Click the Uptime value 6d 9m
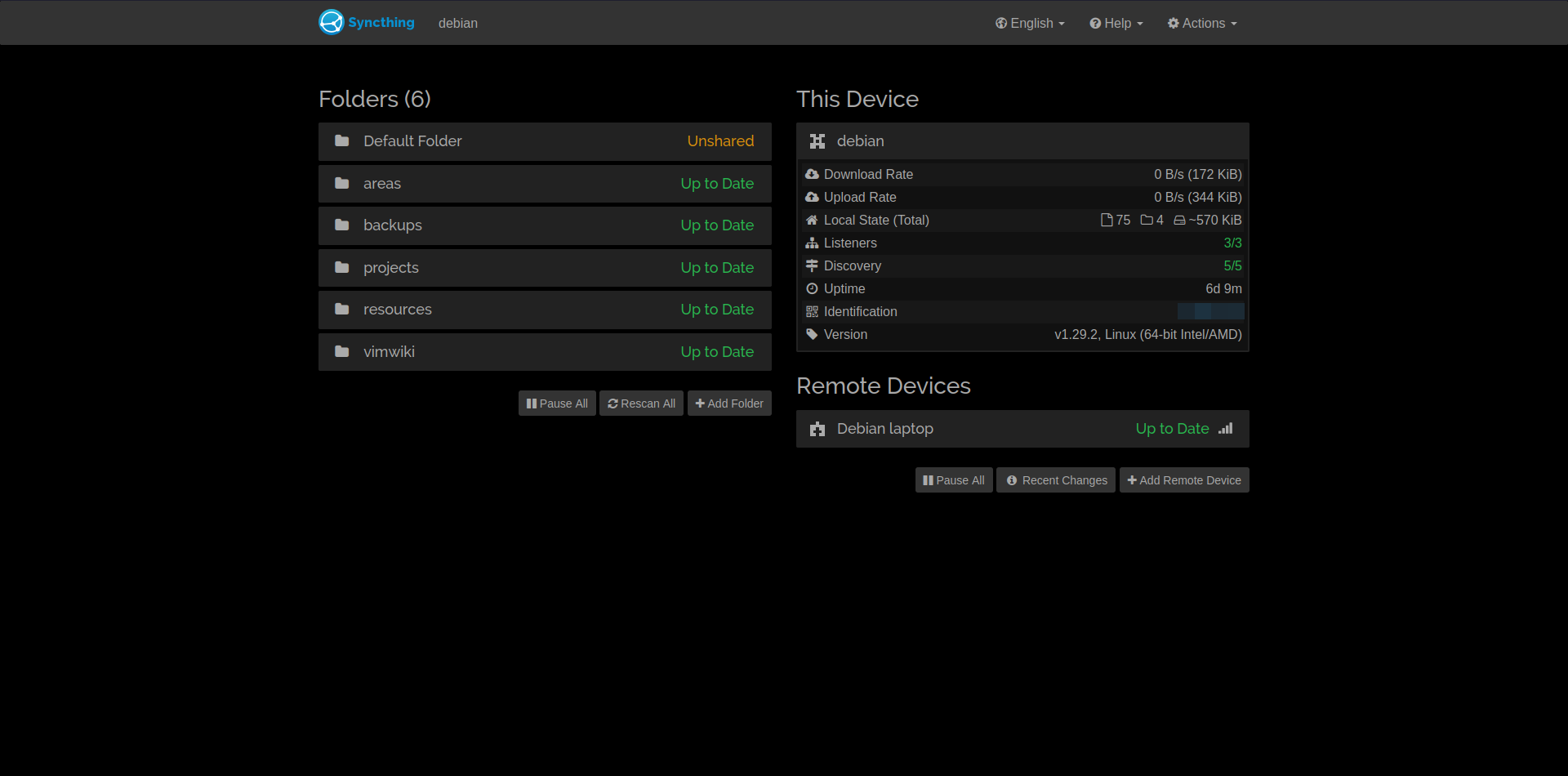 [x=1223, y=288]
